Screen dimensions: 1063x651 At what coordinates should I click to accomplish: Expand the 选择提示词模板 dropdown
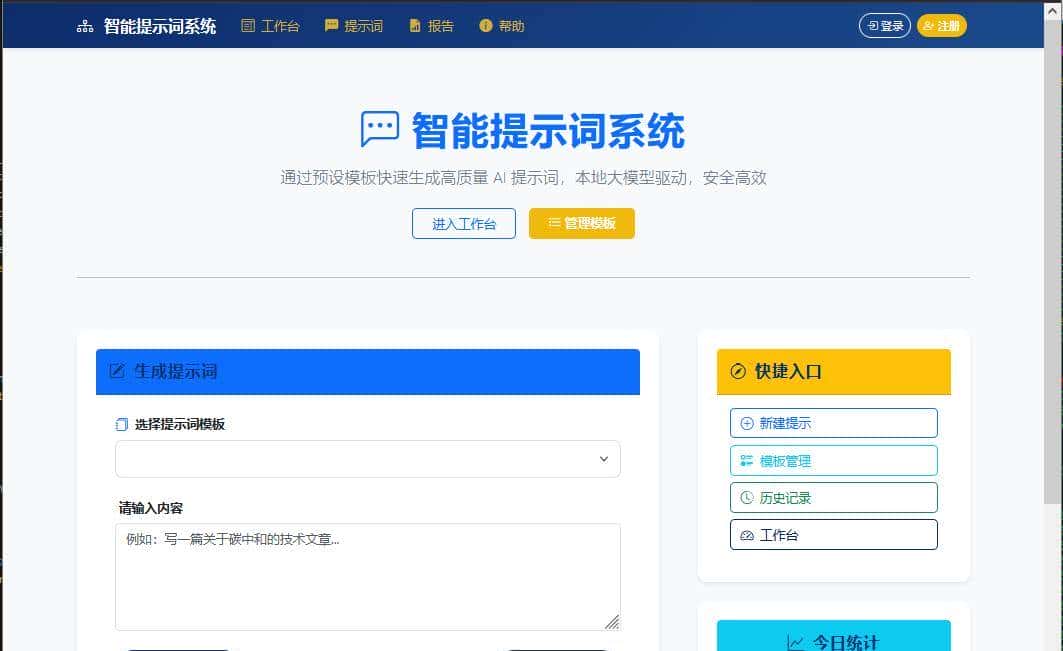pos(367,458)
